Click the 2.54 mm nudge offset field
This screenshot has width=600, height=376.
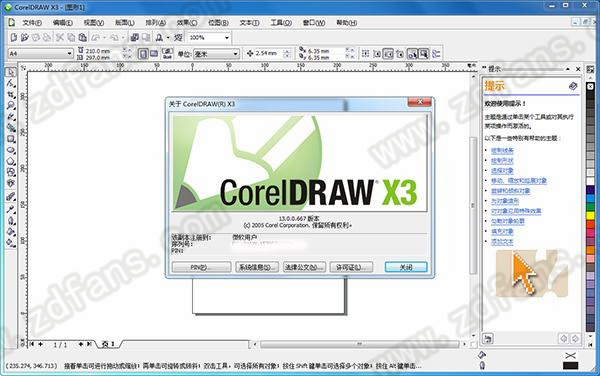coord(269,54)
